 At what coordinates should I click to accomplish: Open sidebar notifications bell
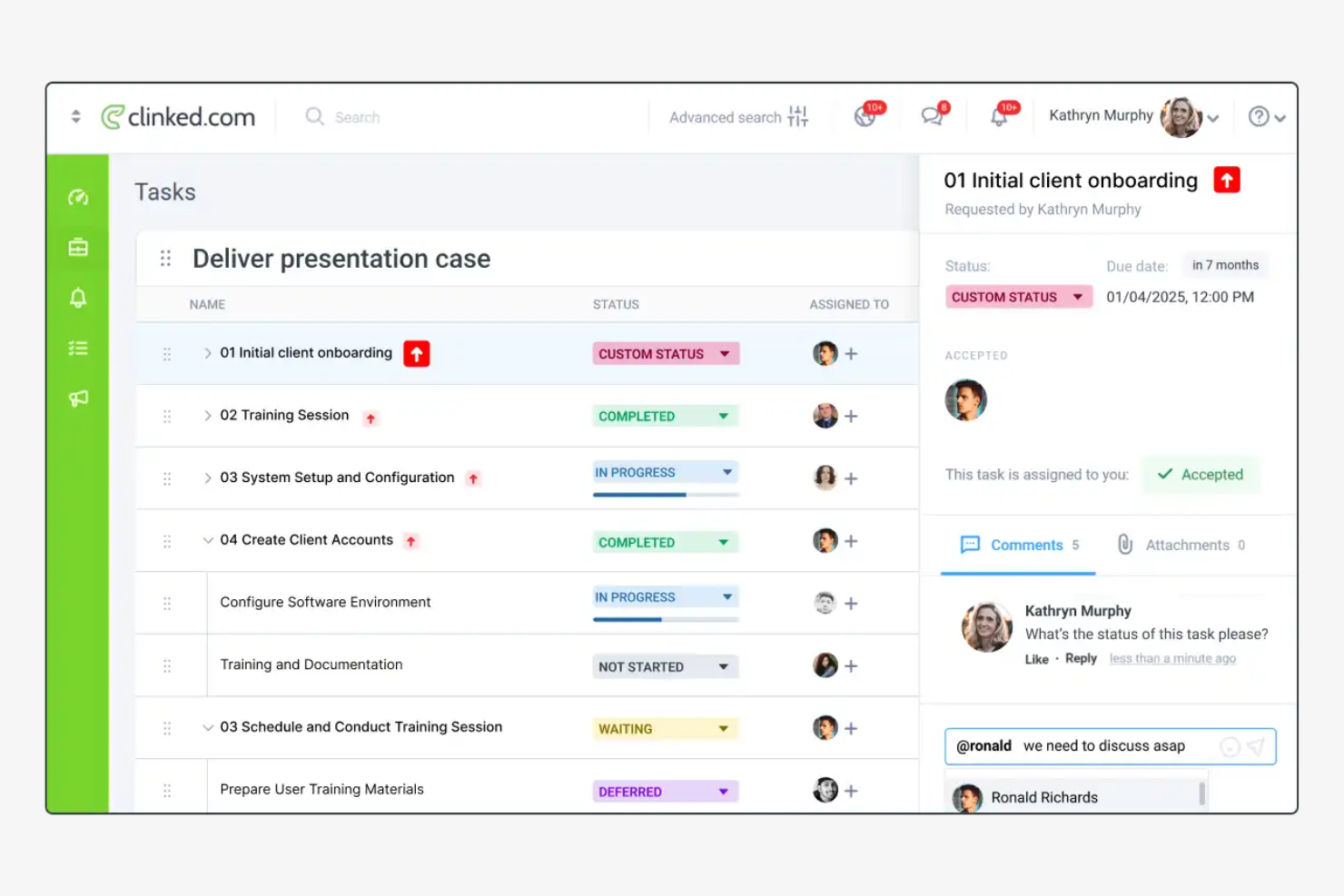pyautogui.click(x=78, y=297)
